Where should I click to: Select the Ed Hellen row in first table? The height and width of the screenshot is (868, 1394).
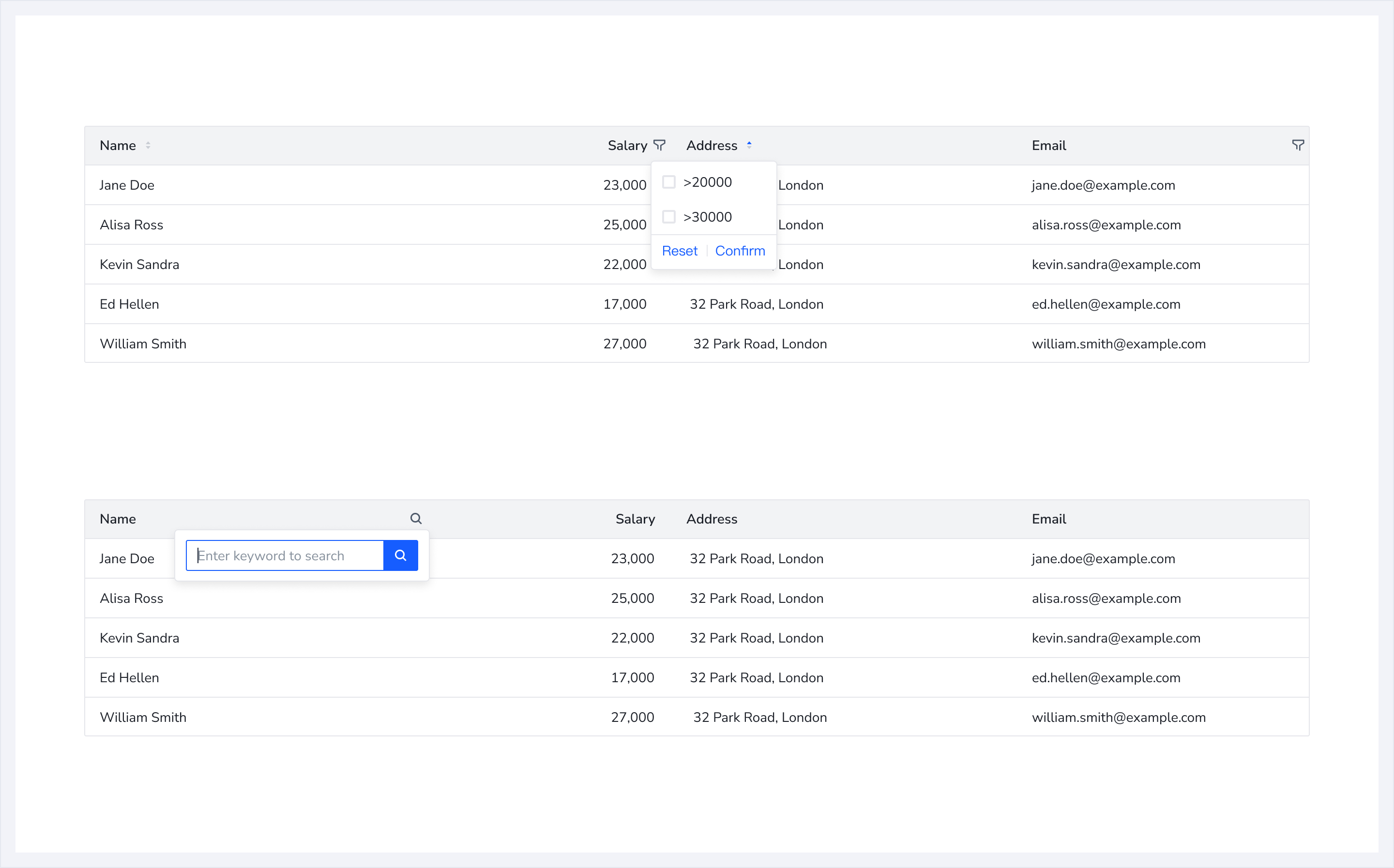click(130, 304)
